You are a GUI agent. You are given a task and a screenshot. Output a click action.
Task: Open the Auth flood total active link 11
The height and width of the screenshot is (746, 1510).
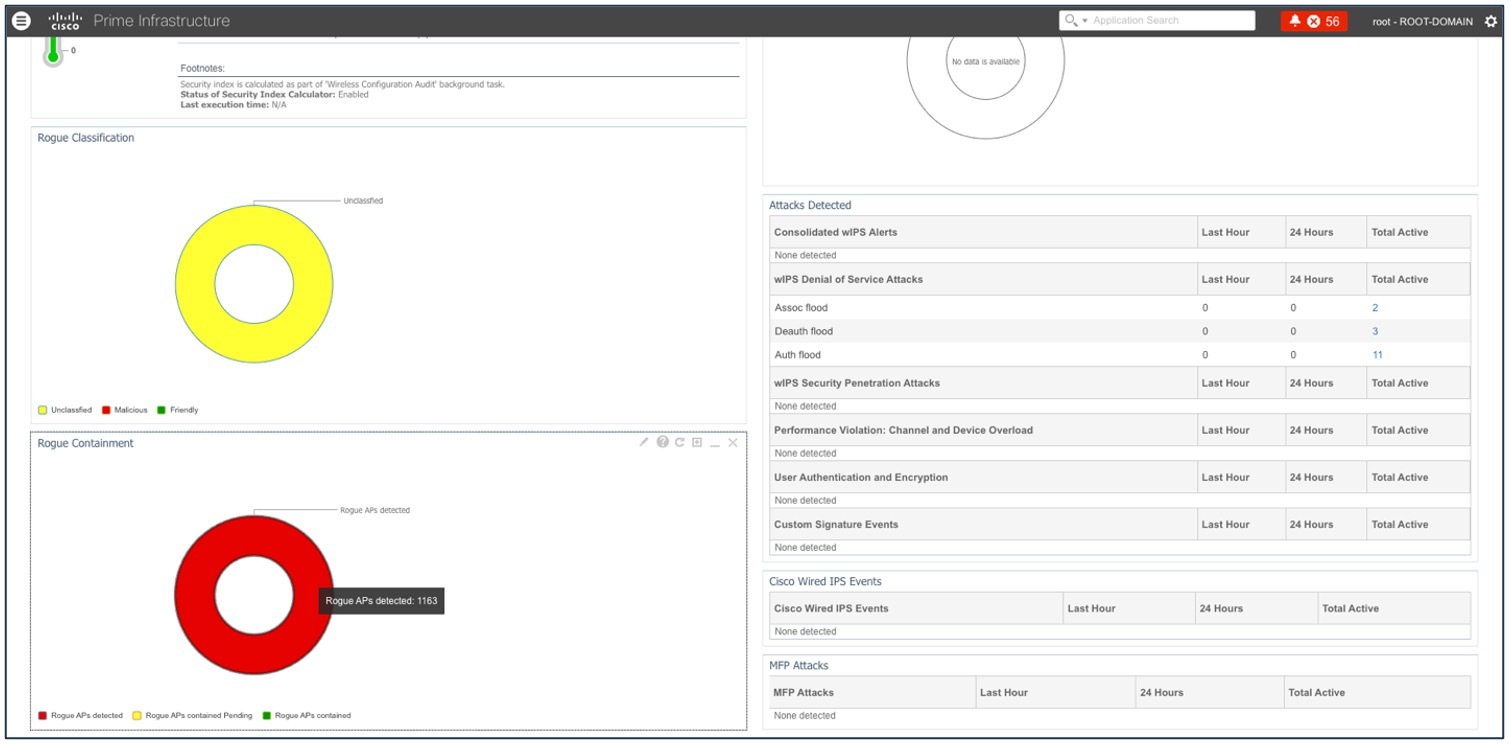click(1377, 354)
